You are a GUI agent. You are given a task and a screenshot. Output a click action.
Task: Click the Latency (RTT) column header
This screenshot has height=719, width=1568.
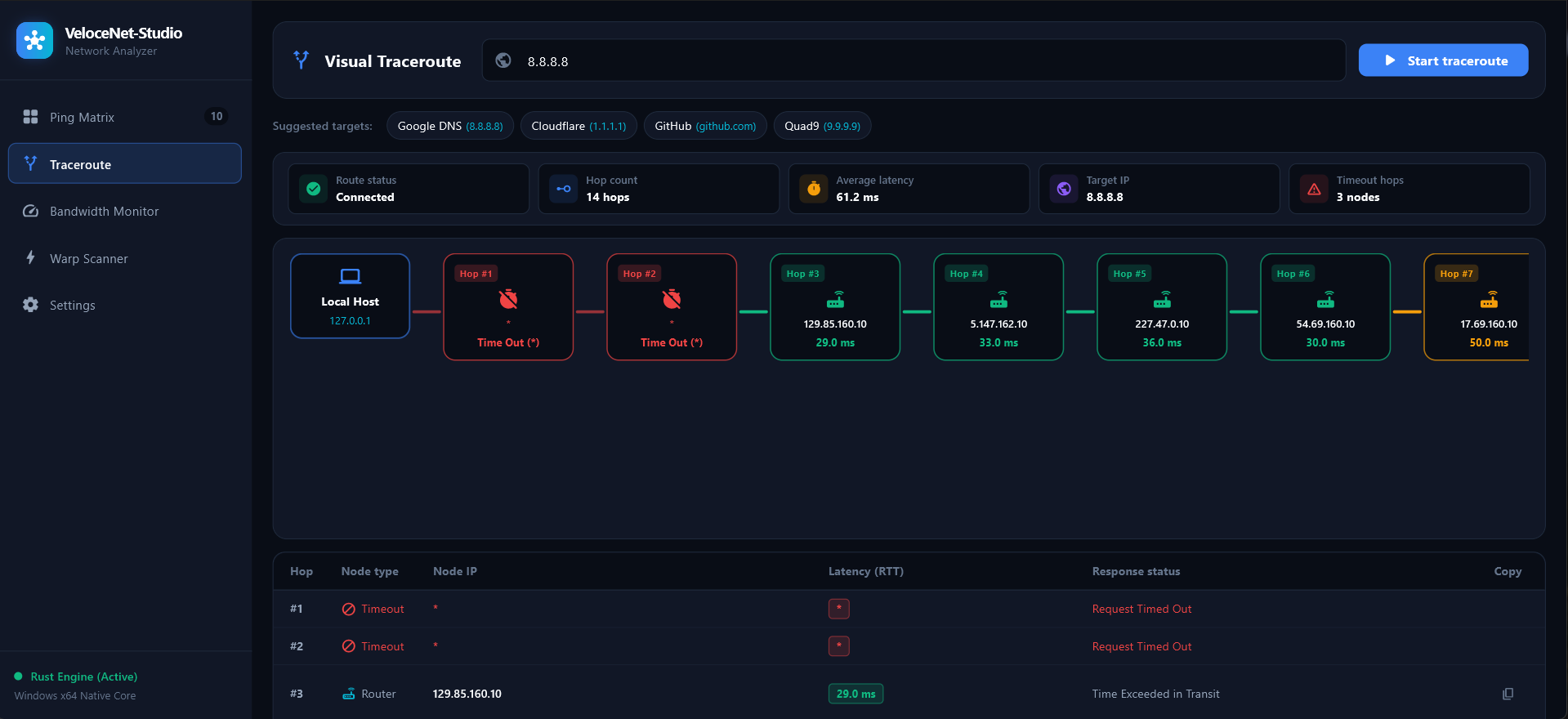[866, 571]
